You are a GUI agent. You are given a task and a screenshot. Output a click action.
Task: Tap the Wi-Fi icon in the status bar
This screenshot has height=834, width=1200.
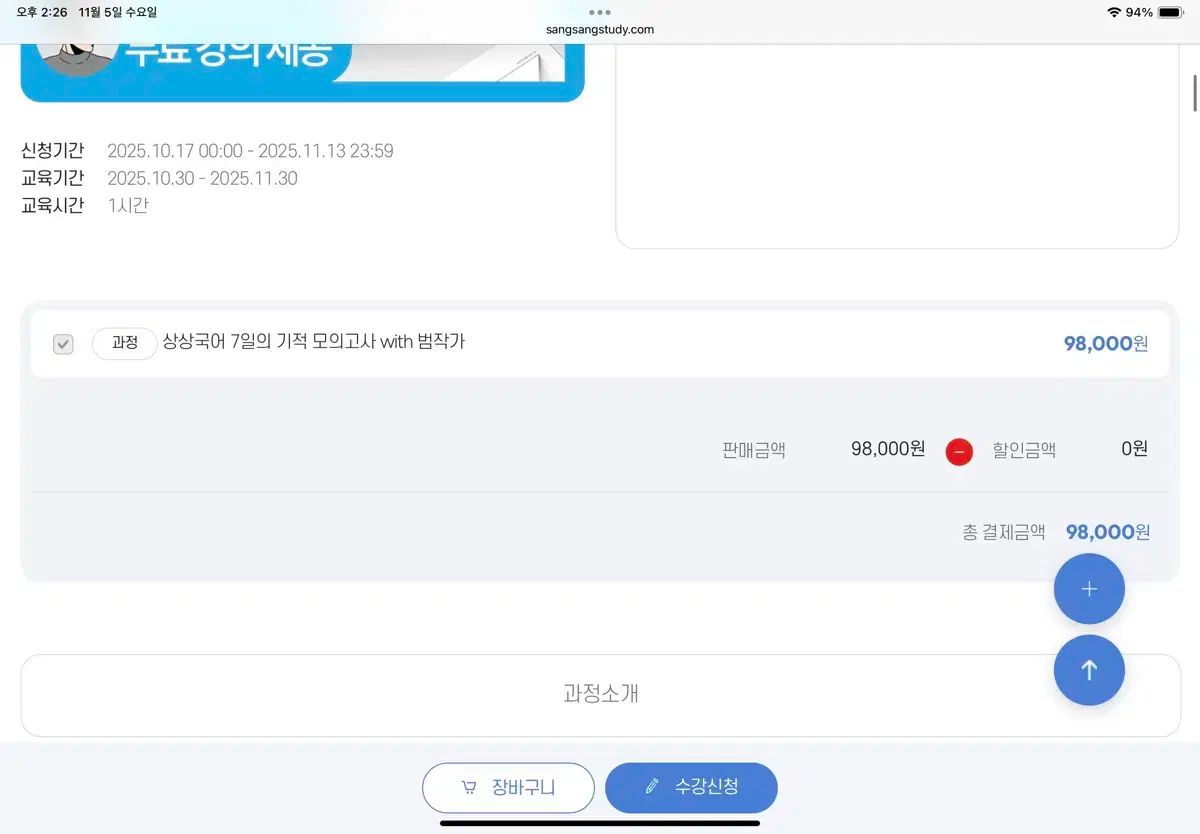tap(1112, 13)
